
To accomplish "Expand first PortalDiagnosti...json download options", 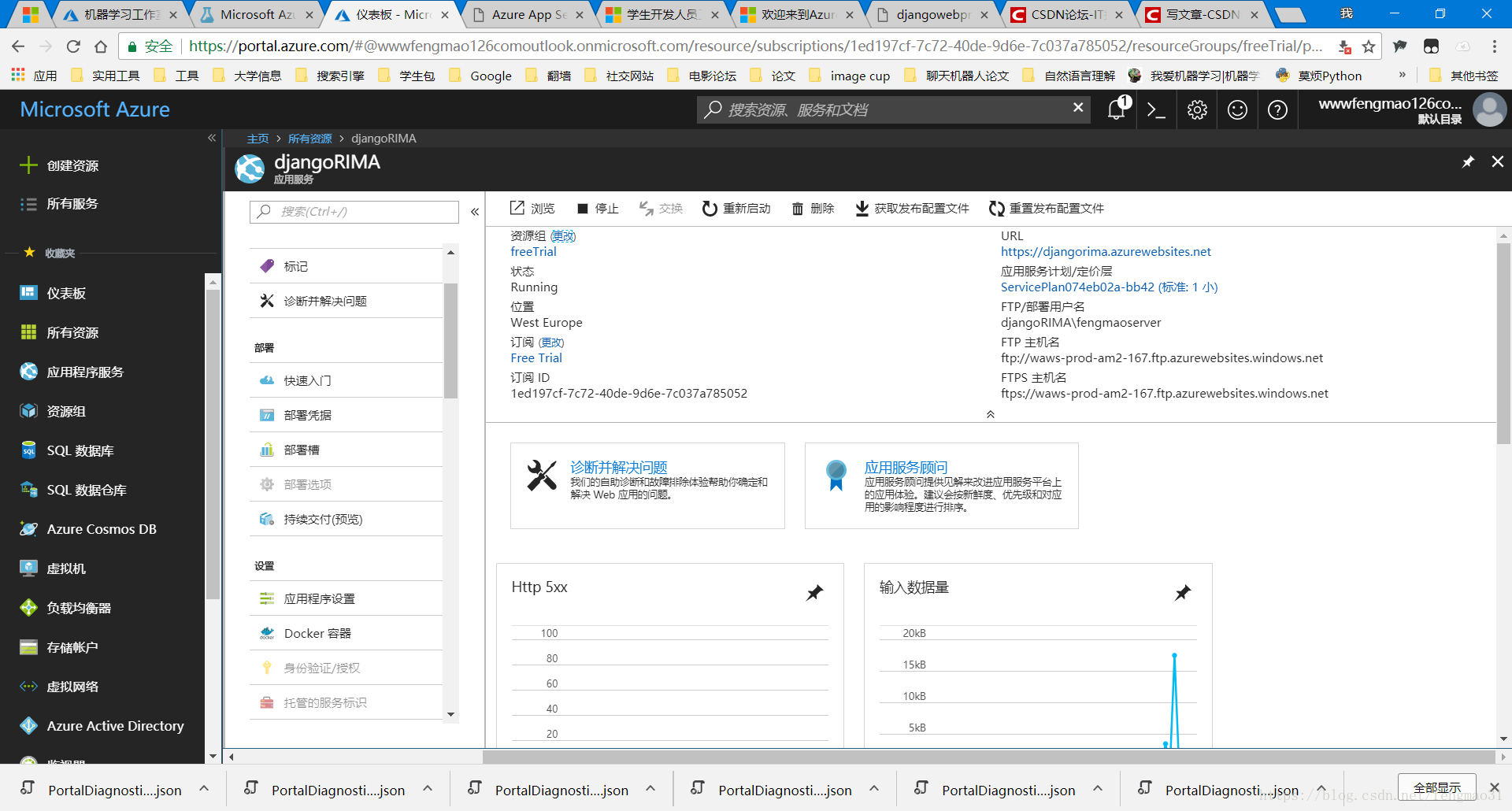I will tap(204, 788).
